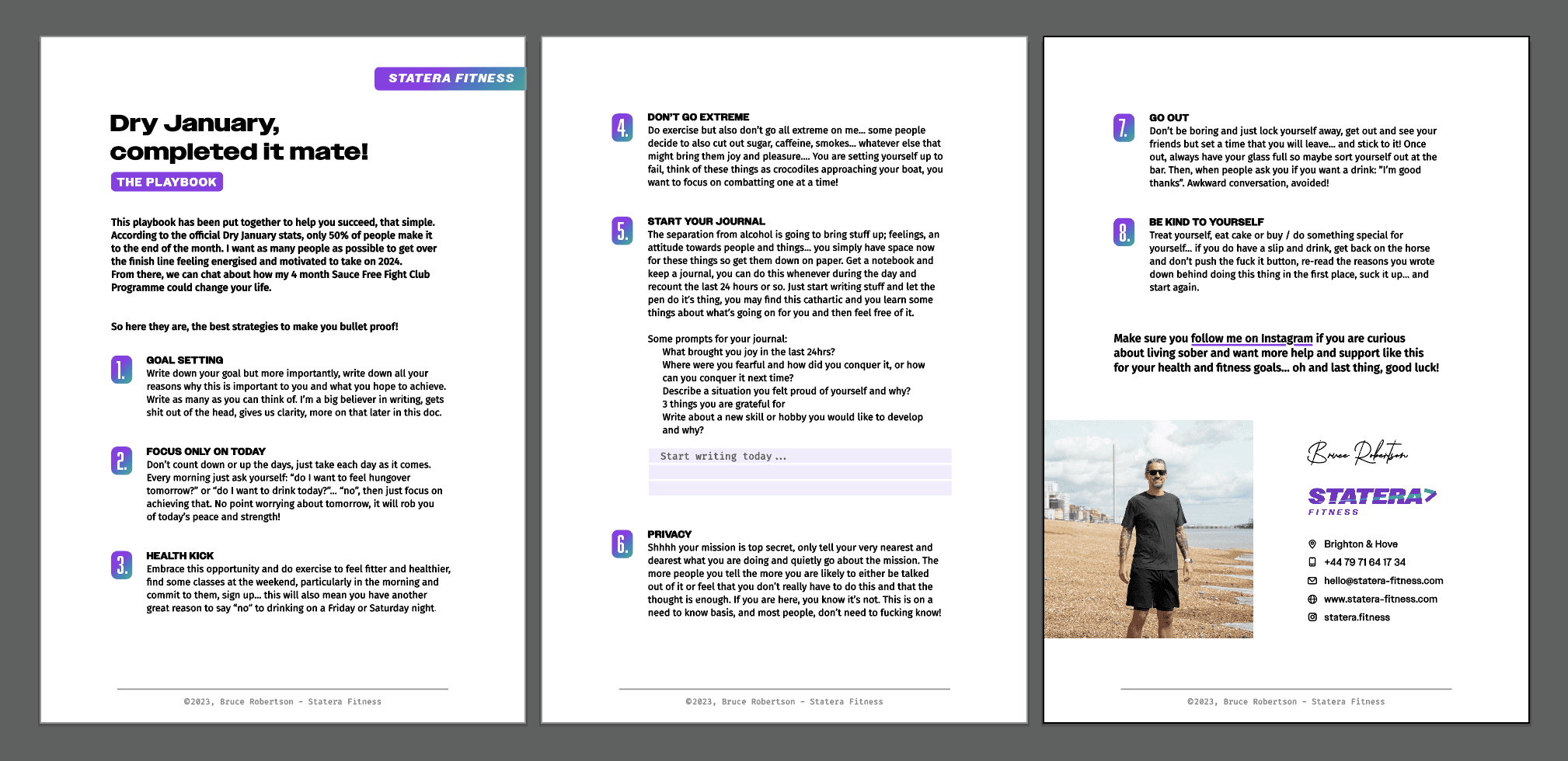1568x761 pixels.
Task: Click the GOAL SETTING heading
Action: pos(185,360)
